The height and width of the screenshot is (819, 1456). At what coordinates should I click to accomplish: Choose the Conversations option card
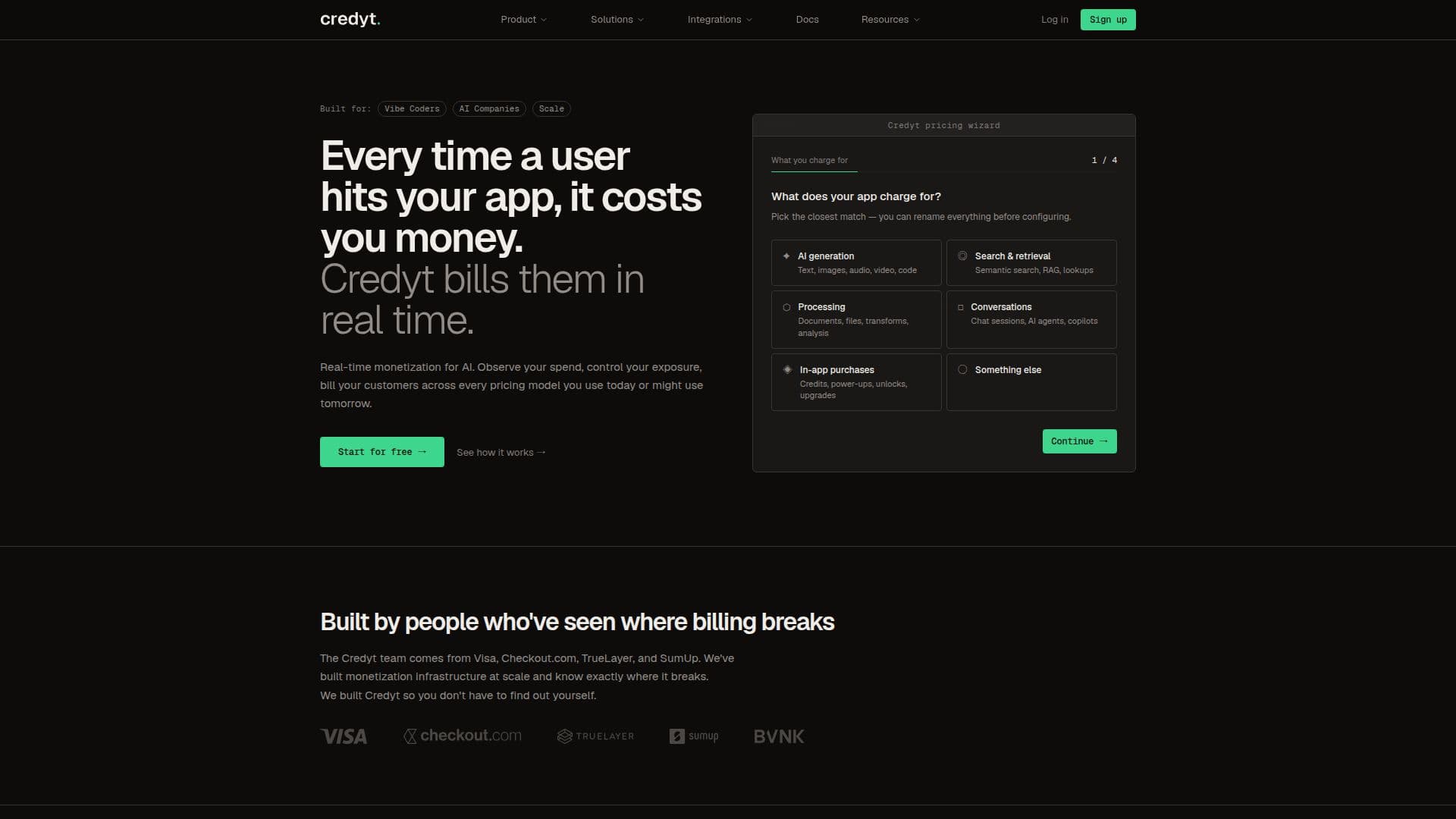click(1031, 319)
